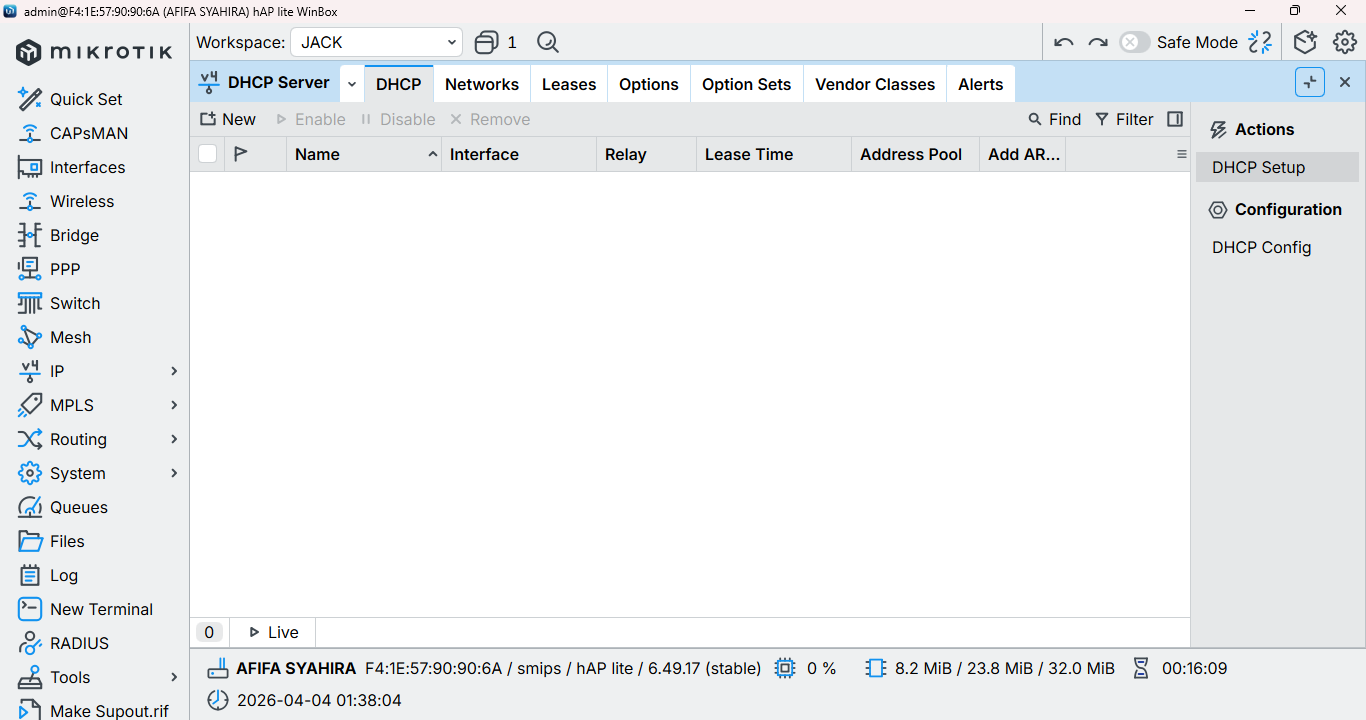Screen dimensions: 1366x720
Task: Switch to the Networks tab
Action: tap(482, 84)
